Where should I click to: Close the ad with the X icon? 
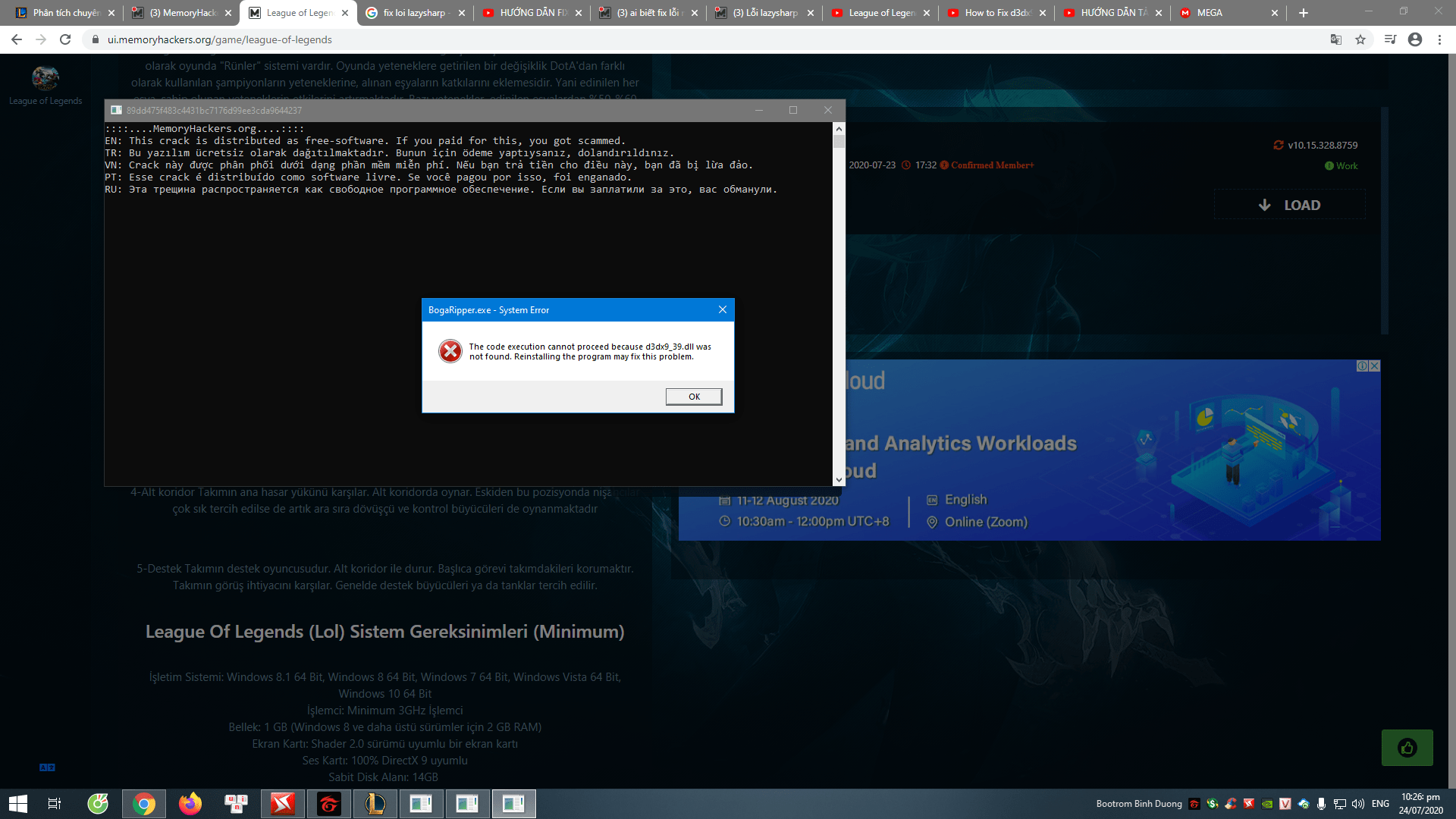tap(1374, 366)
